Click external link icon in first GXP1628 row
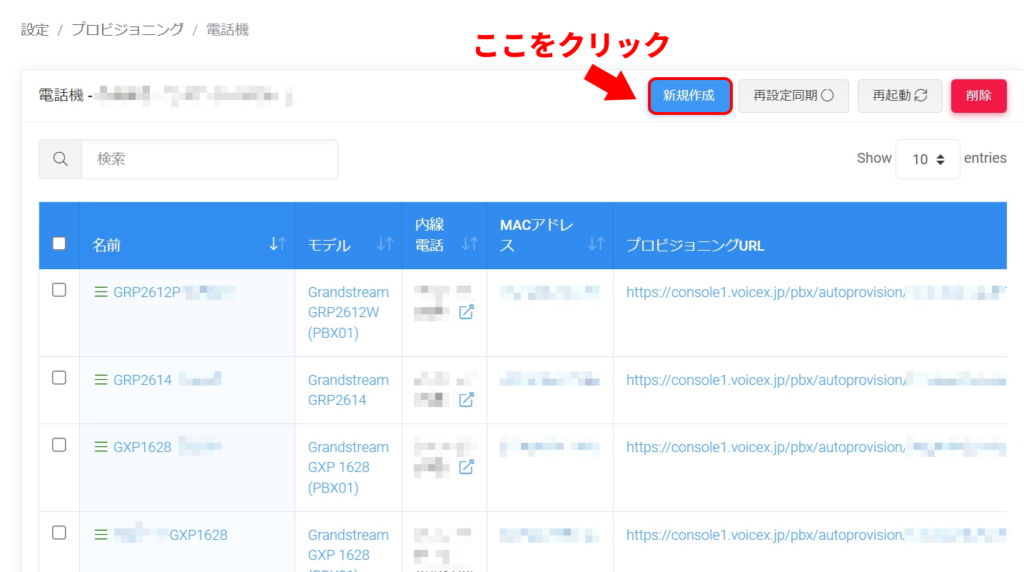Viewport: 1024px width, 572px height. [x=466, y=467]
